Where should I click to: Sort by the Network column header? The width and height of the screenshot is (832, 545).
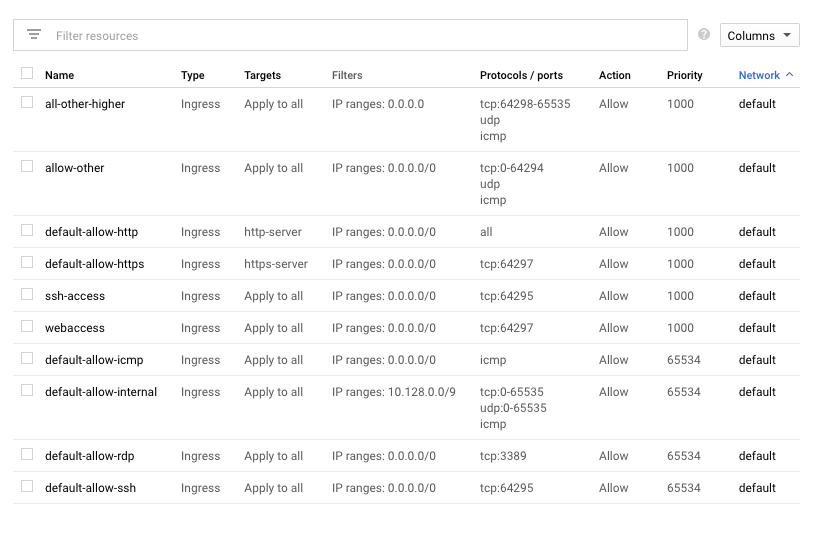(x=759, y=75)
